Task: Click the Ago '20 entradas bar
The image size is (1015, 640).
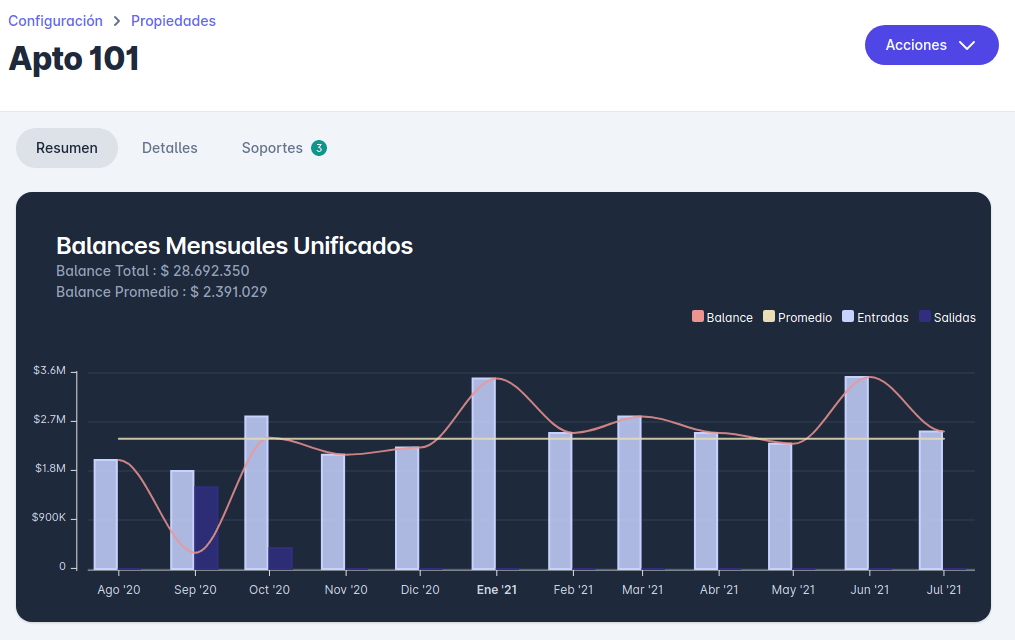Action: click(106, 514)
